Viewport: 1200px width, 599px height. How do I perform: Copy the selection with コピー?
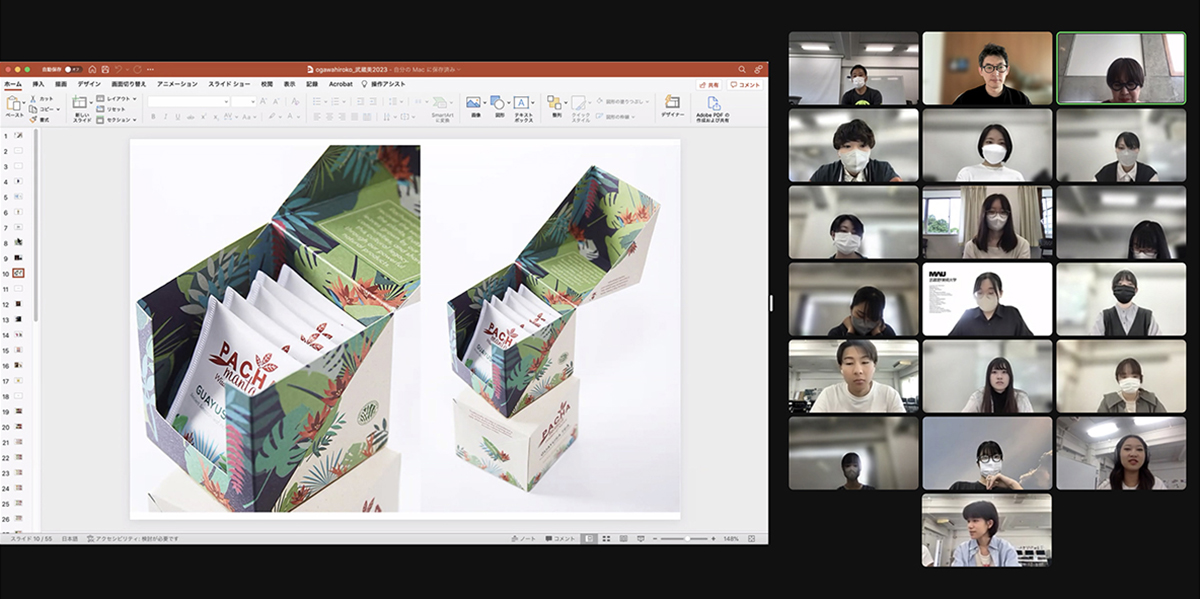click(40, 109)
